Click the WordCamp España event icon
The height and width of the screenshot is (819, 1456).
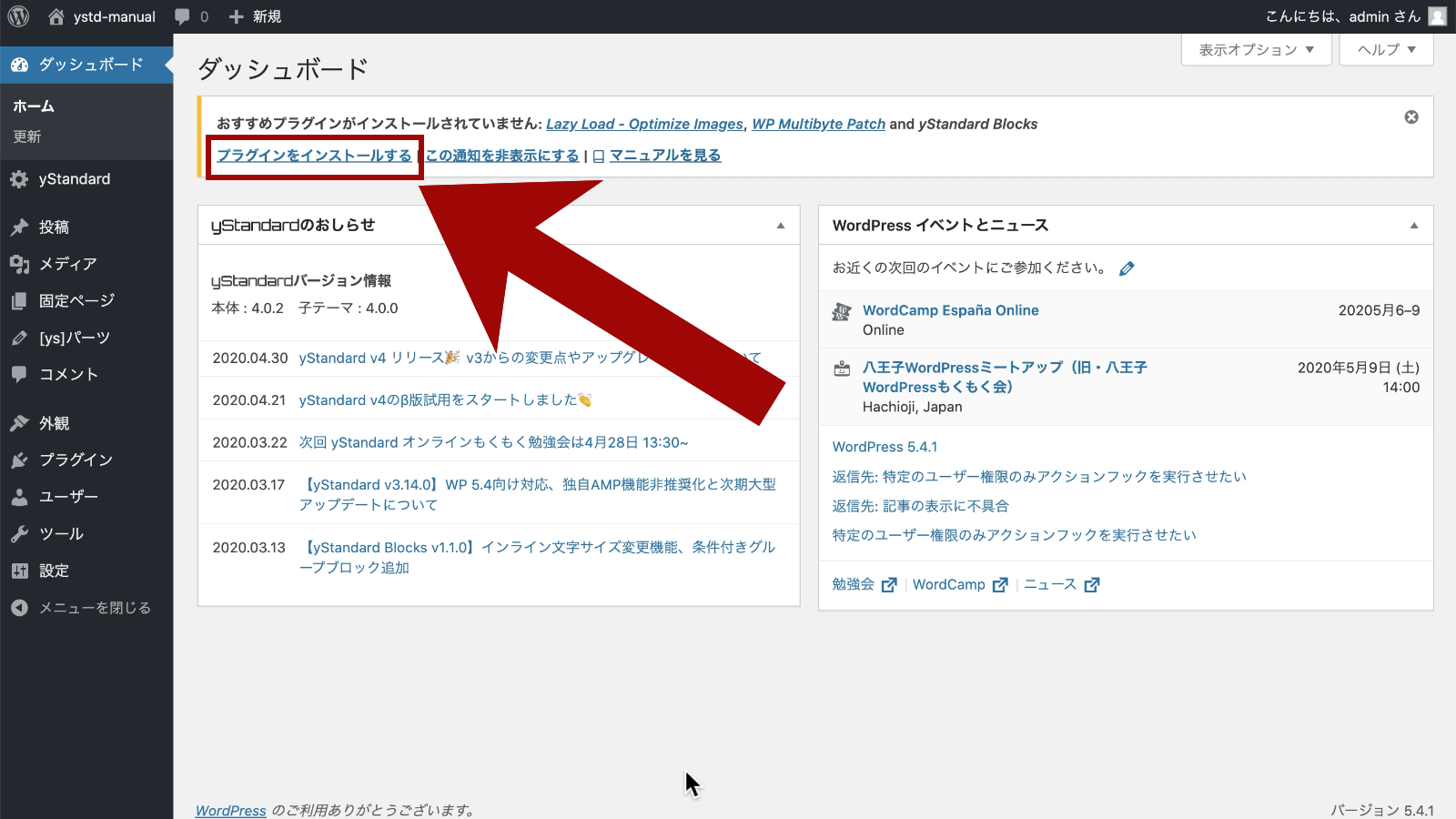pyautogui.click(x=842, y=311)
